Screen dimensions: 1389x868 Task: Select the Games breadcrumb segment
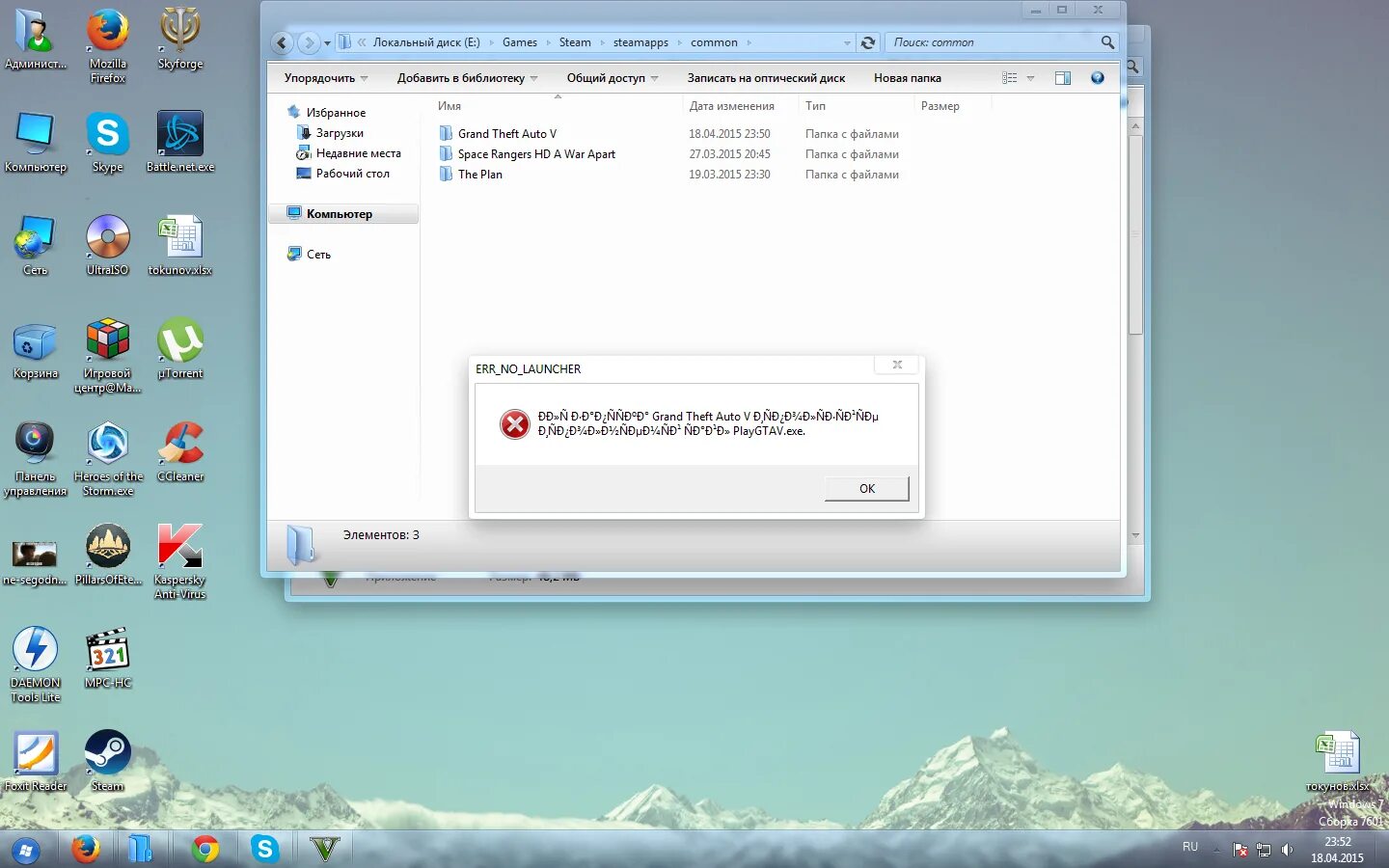[520, 42]
